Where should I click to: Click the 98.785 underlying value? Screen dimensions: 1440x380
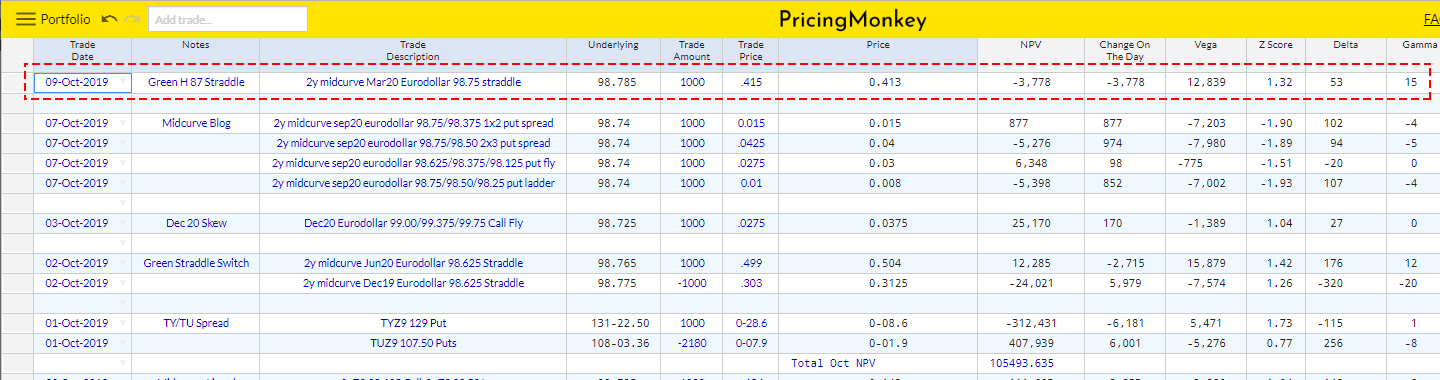point(613,82)
